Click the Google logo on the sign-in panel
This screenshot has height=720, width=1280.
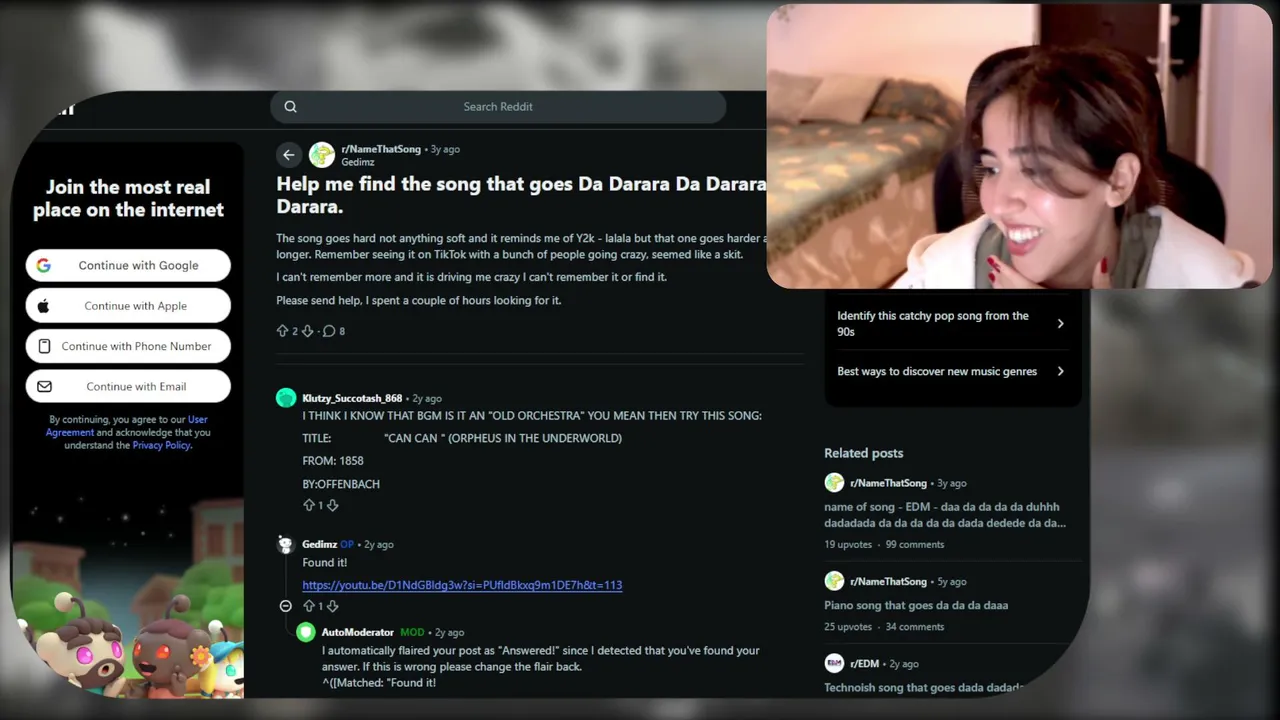(x=44, y=265)
